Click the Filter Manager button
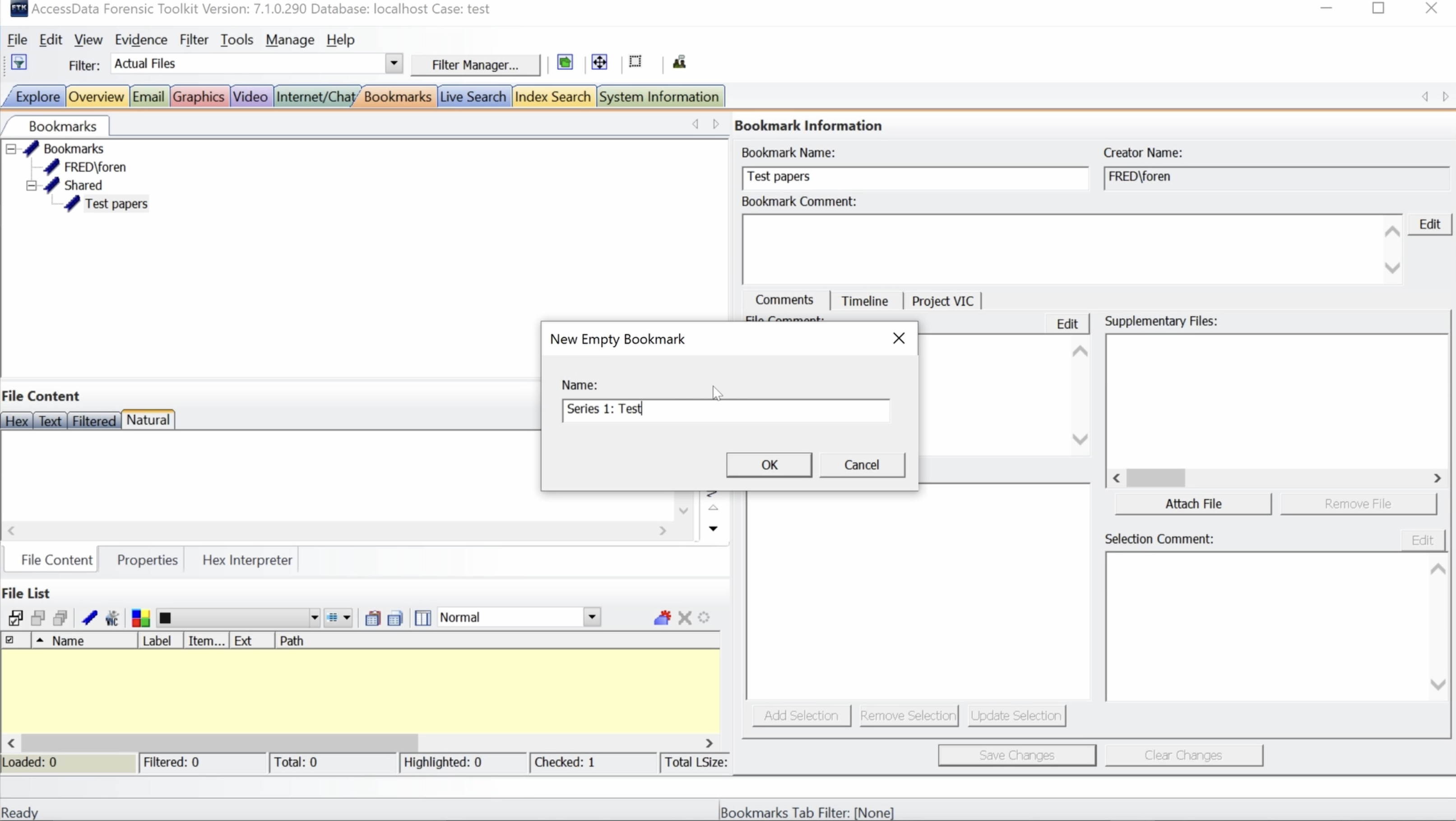This screenshot has width=1456, height=821. tap(475, 65)
